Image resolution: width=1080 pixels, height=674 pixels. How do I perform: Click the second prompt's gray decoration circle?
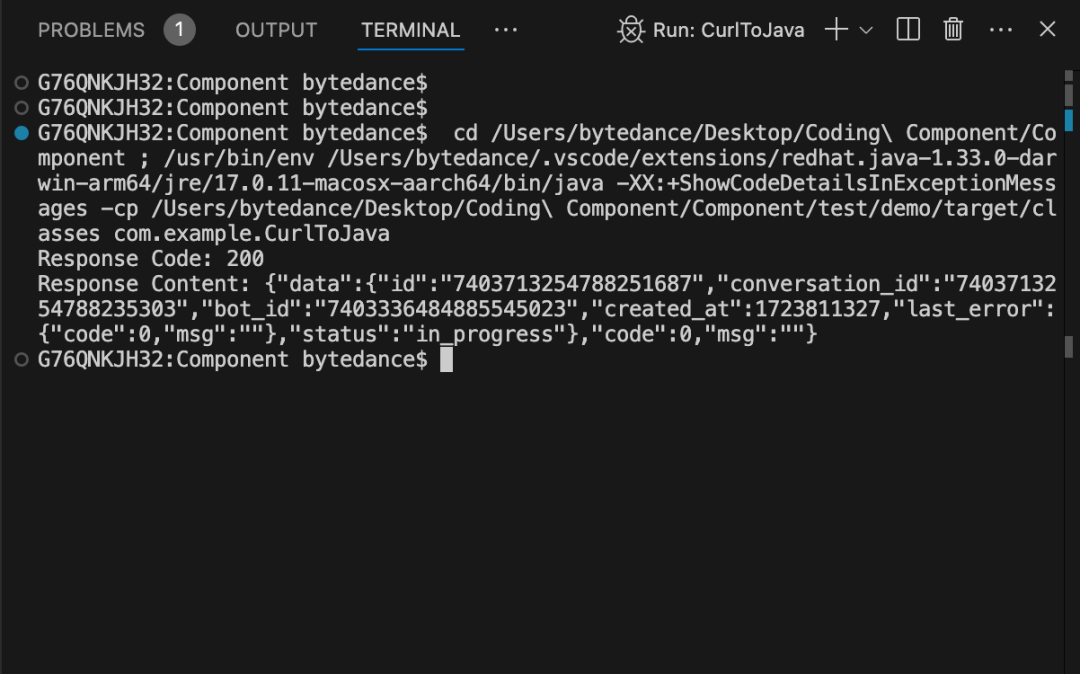[x=22, y=107]
